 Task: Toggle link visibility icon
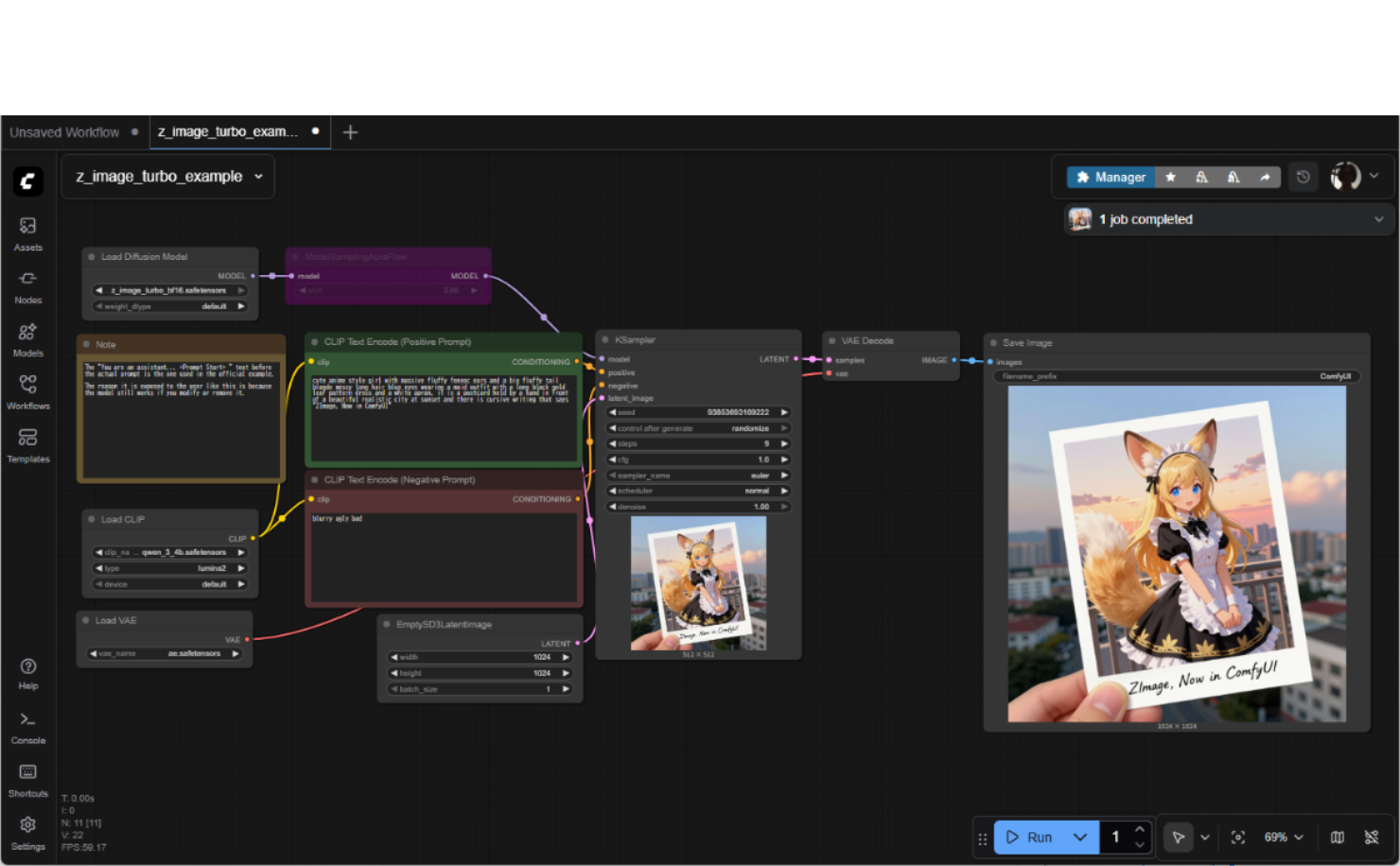1372,837
